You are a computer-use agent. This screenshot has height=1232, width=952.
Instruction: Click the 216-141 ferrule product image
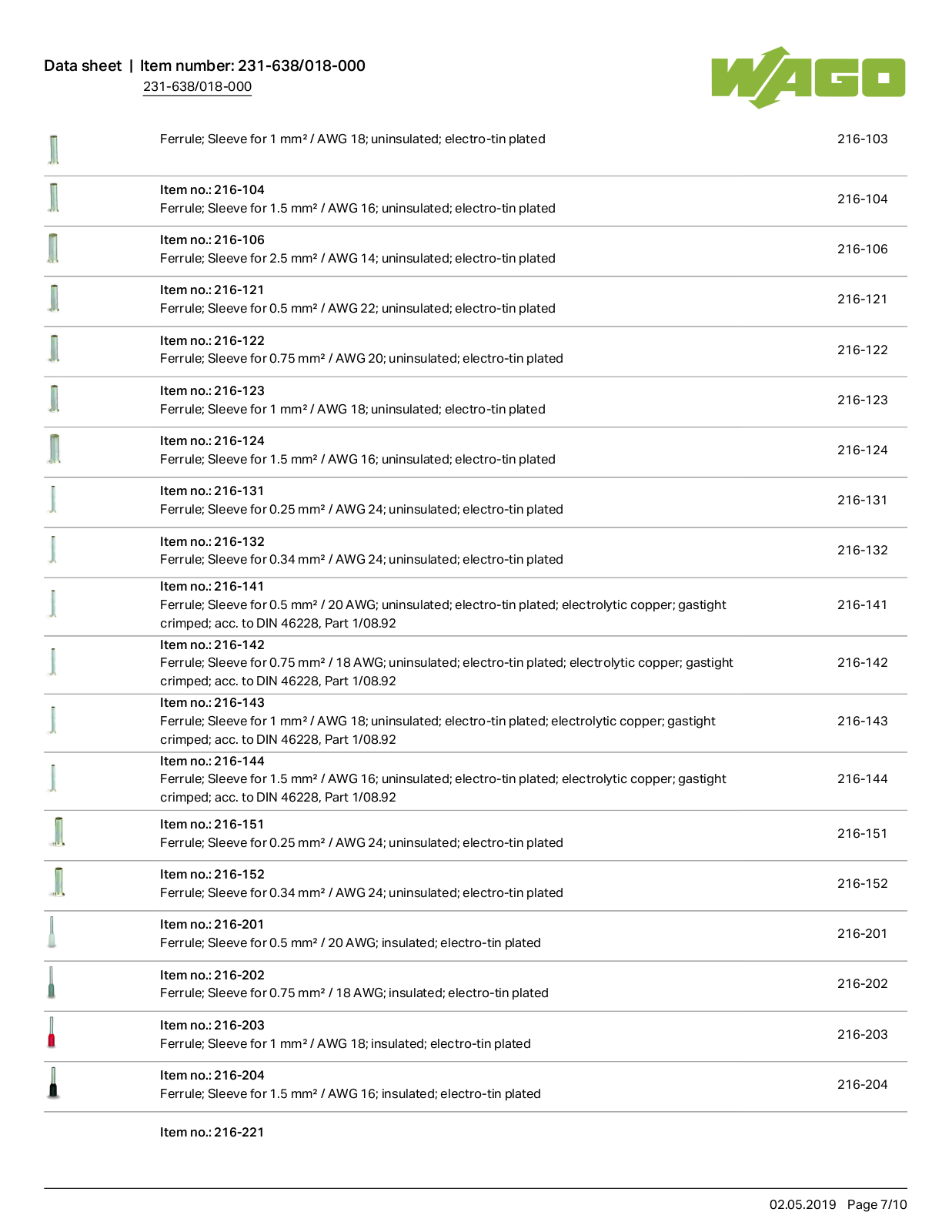(52, 604)
